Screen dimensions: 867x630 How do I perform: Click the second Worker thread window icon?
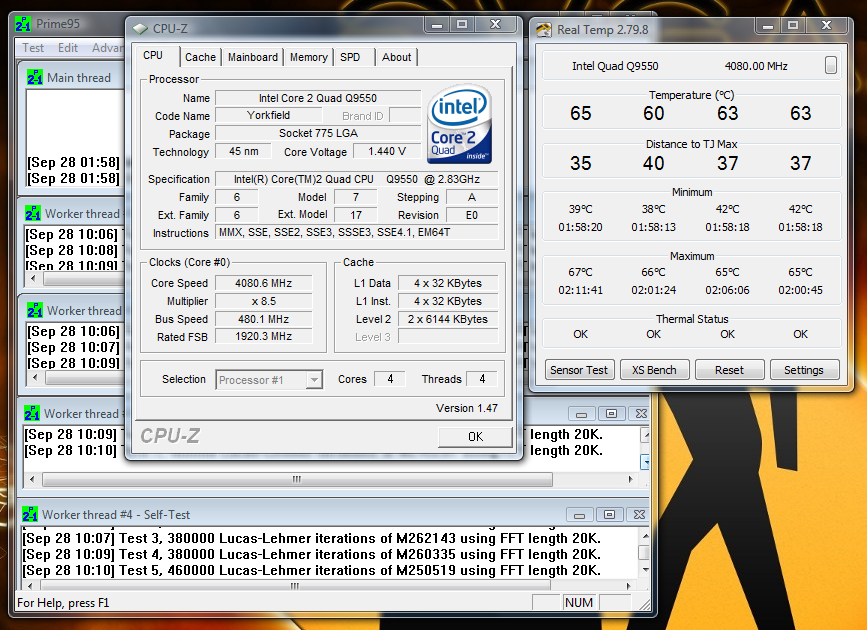[35, 310]
